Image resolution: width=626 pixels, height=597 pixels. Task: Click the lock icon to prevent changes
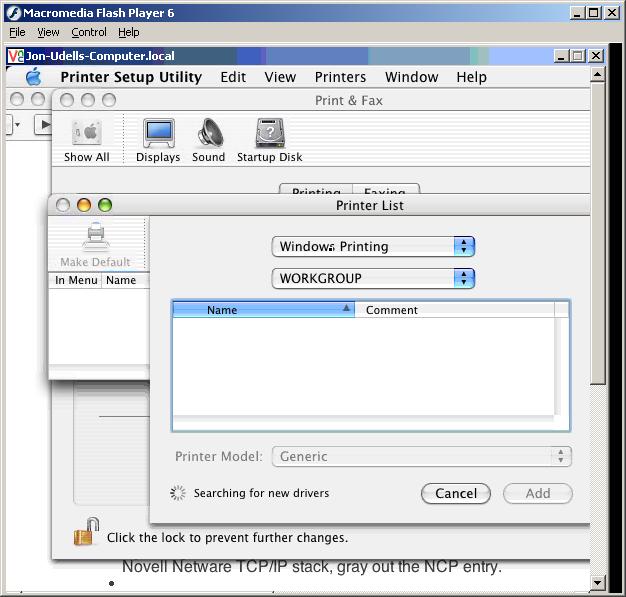click(x=86, y=532)
